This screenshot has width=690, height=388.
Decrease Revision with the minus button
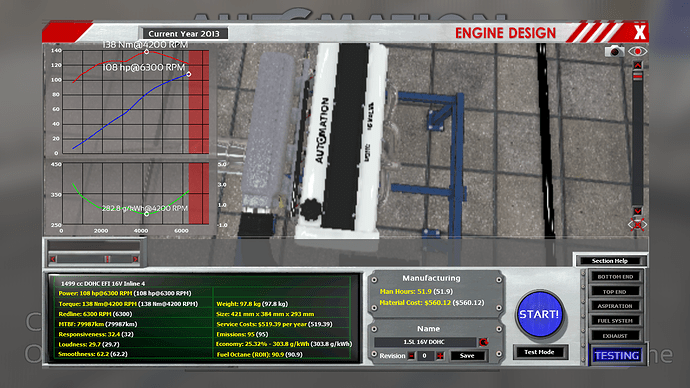[x=411, y=355]
